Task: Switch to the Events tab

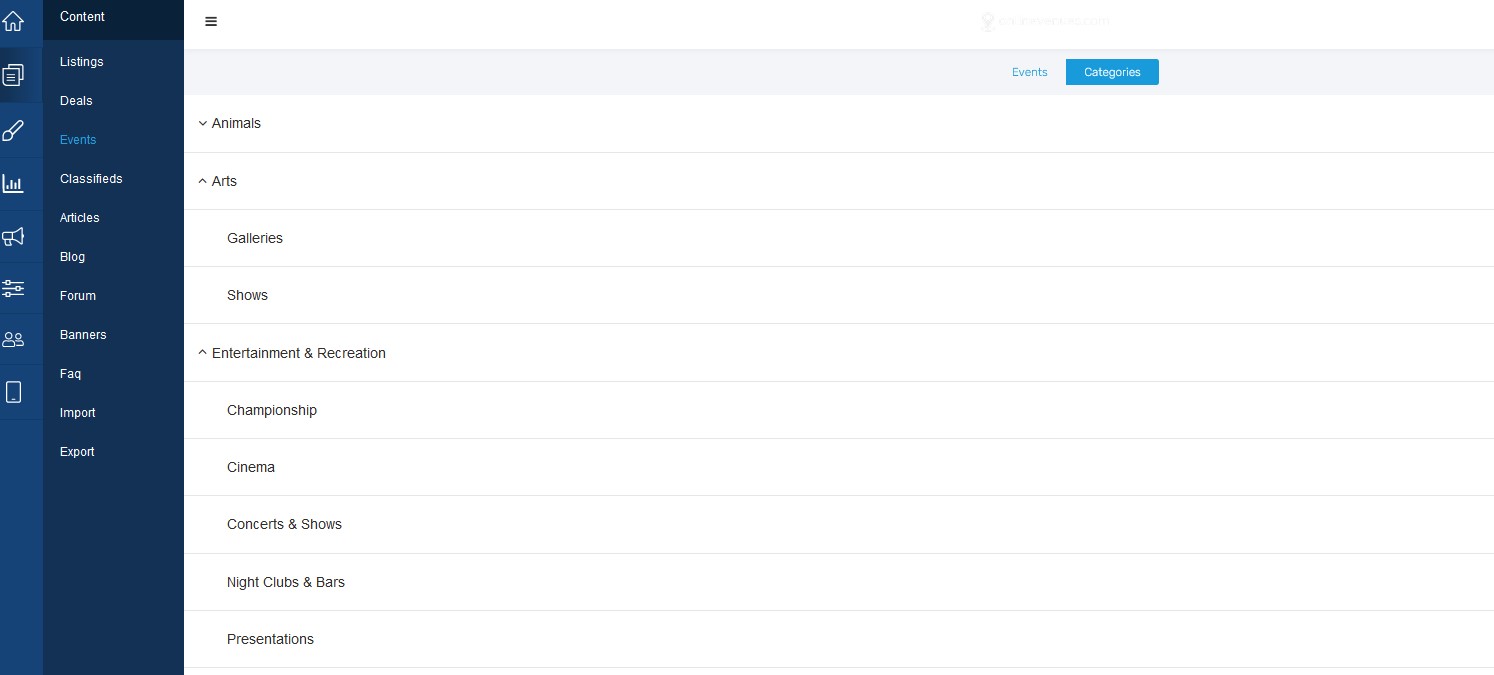Action: pos(1029,72)
